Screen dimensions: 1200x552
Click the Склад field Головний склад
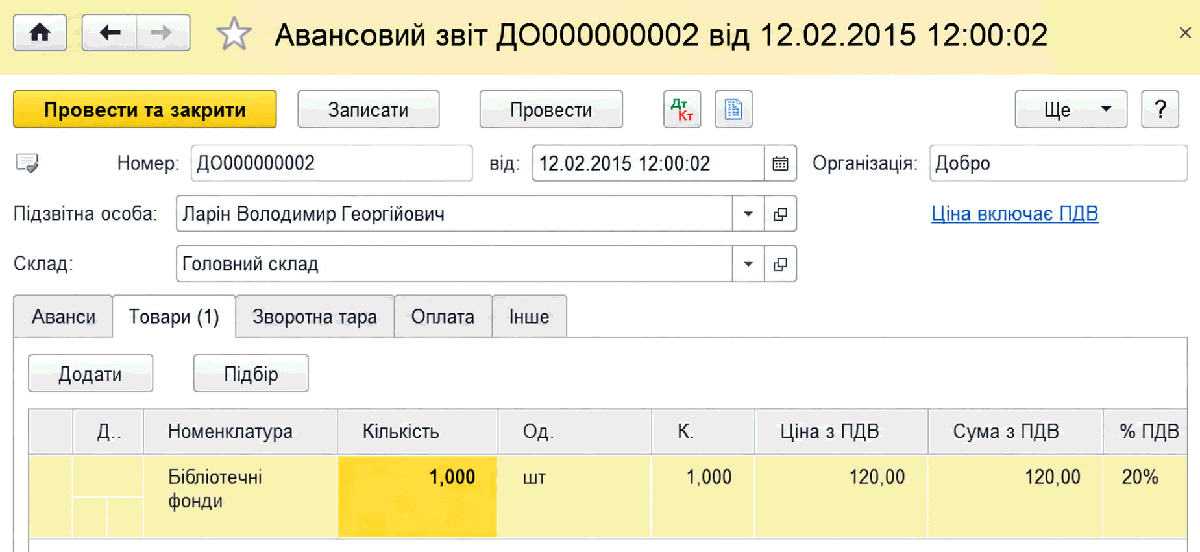point(455,264)
